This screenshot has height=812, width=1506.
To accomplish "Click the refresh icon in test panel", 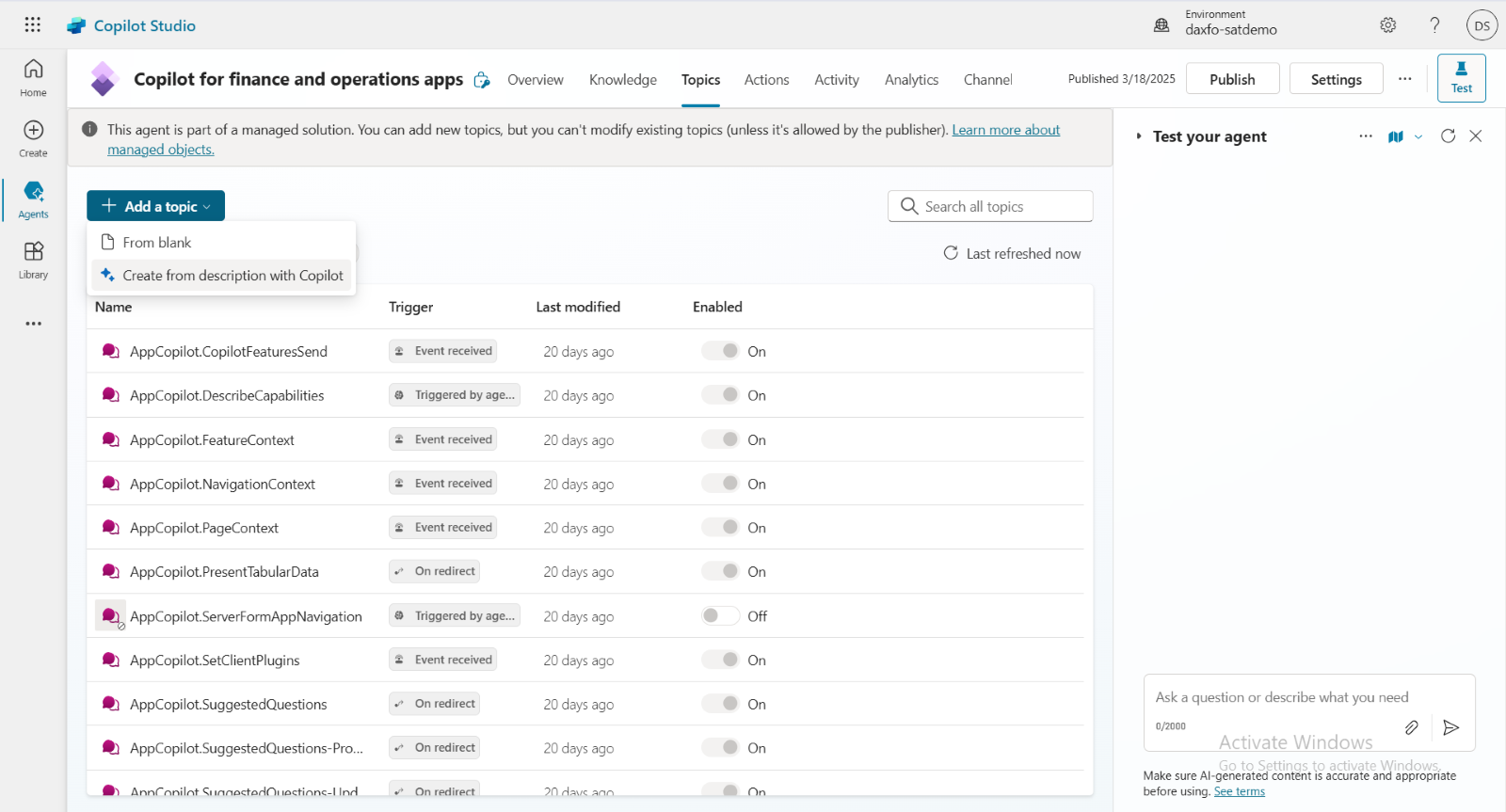I will [1448, 136].
